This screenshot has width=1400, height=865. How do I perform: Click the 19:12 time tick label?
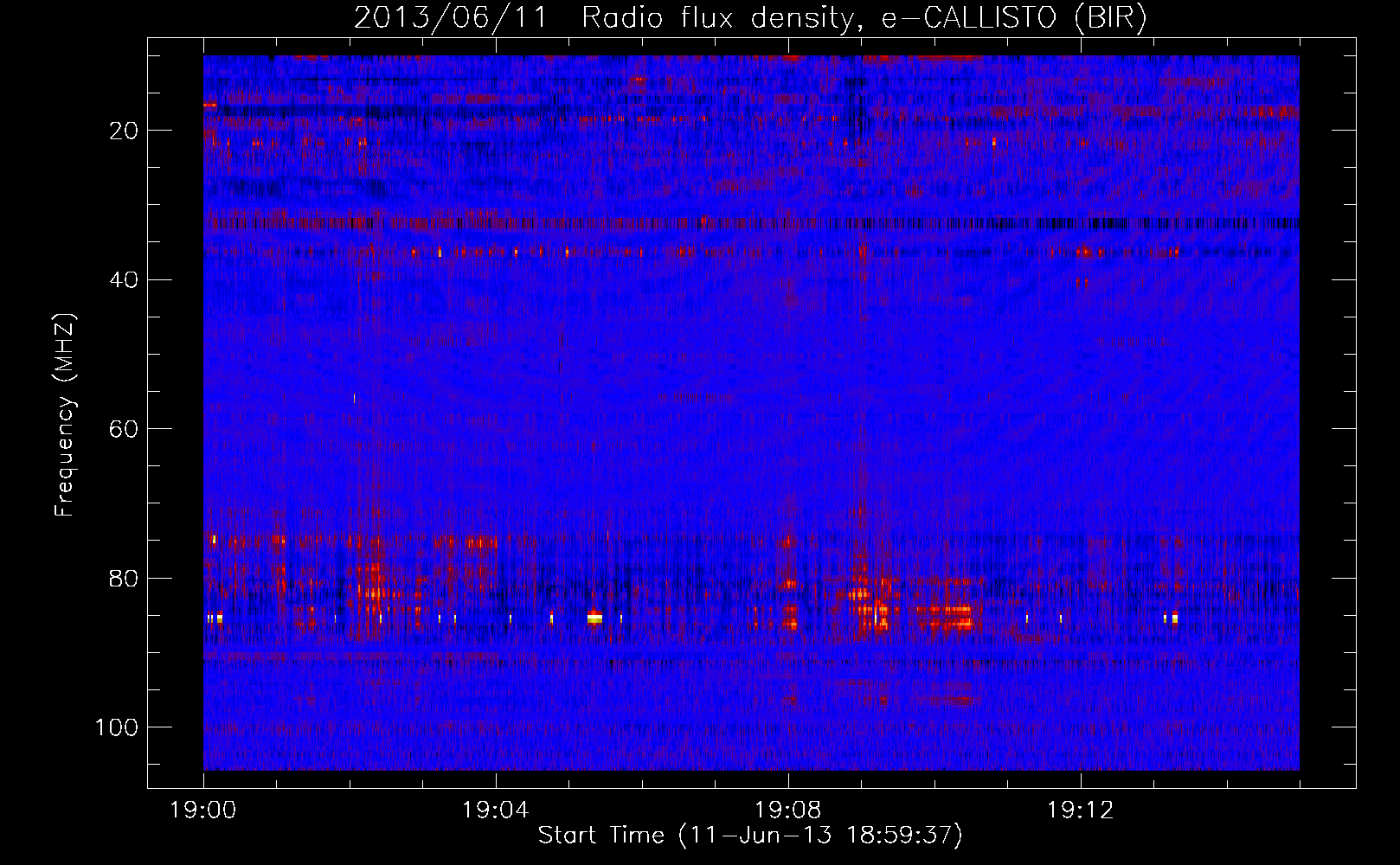(1081, 811)
